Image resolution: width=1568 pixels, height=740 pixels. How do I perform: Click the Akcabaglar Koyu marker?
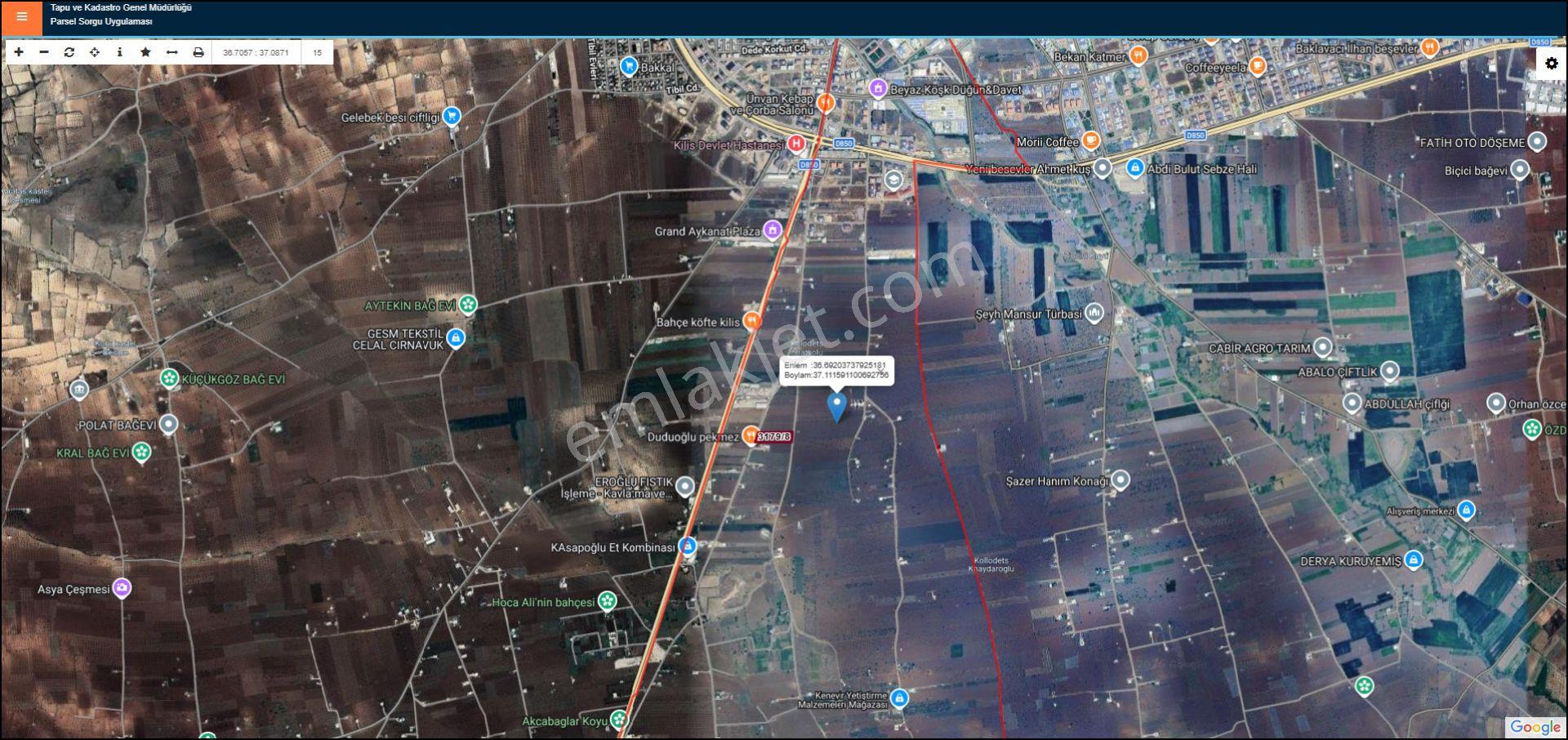(619, 720)
